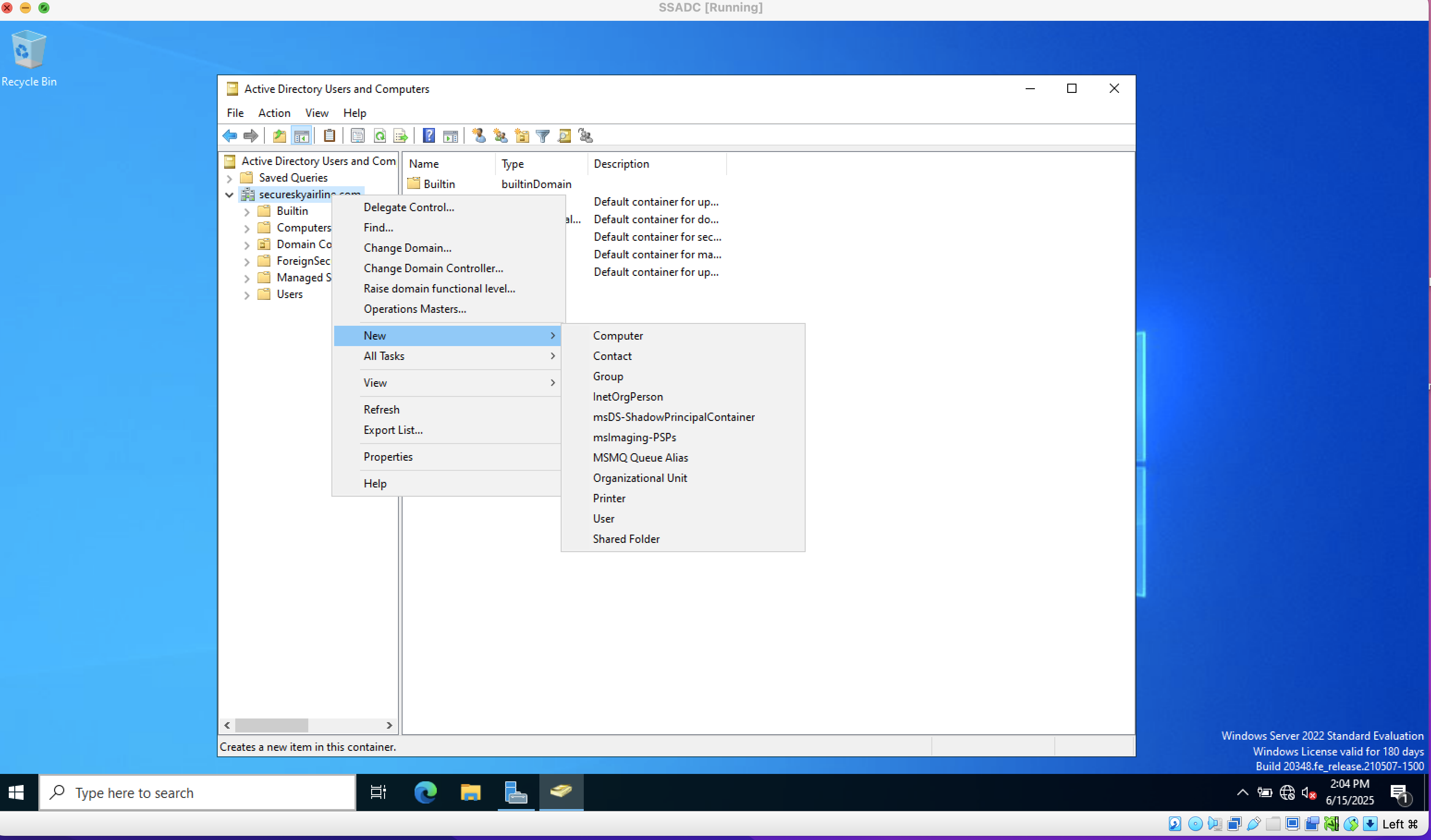The width and height of the screenshot is (1431, 840).
Task: Click the Find objects magnifier icon
Action: point(564,136)
